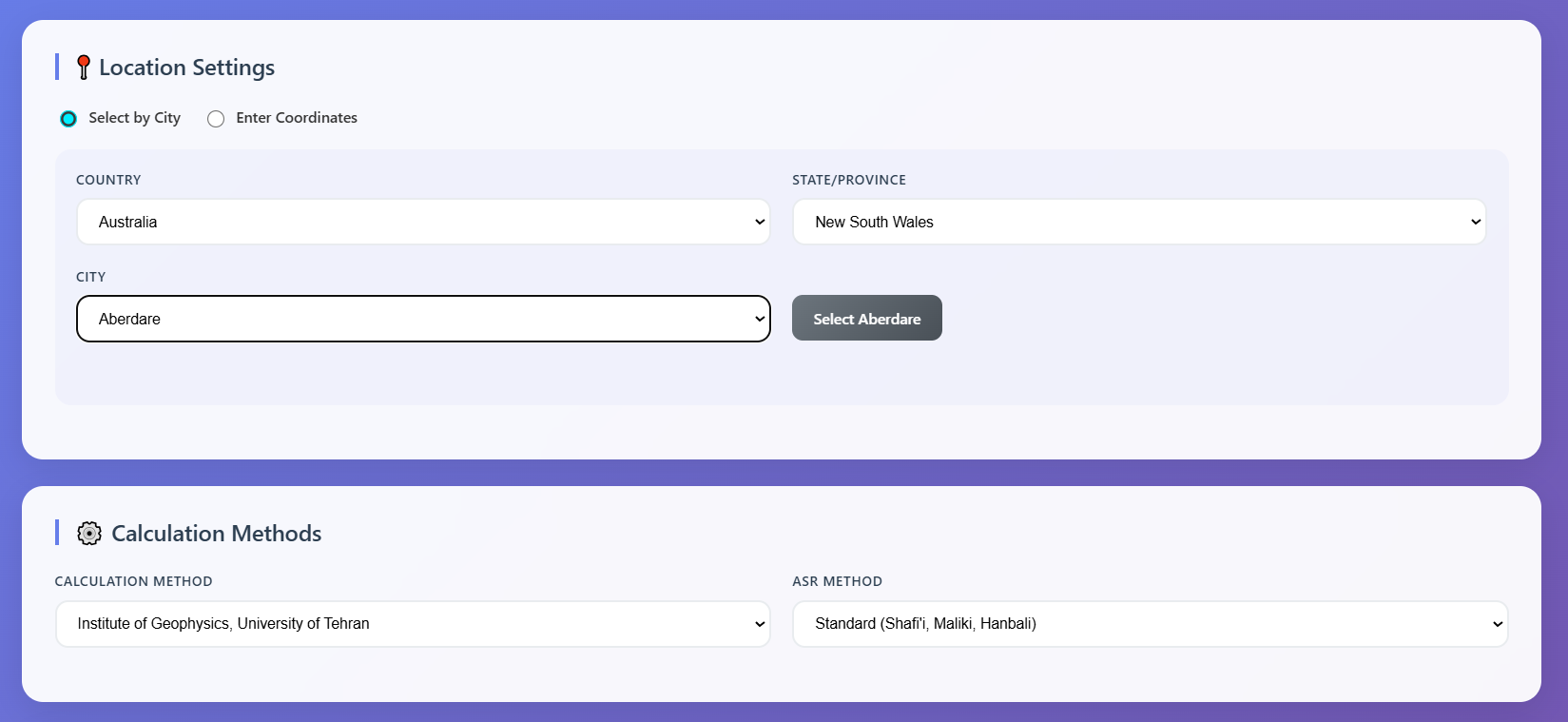Click the Location Settings heading
Screen dimensions: 1568x722
[186, 68]
